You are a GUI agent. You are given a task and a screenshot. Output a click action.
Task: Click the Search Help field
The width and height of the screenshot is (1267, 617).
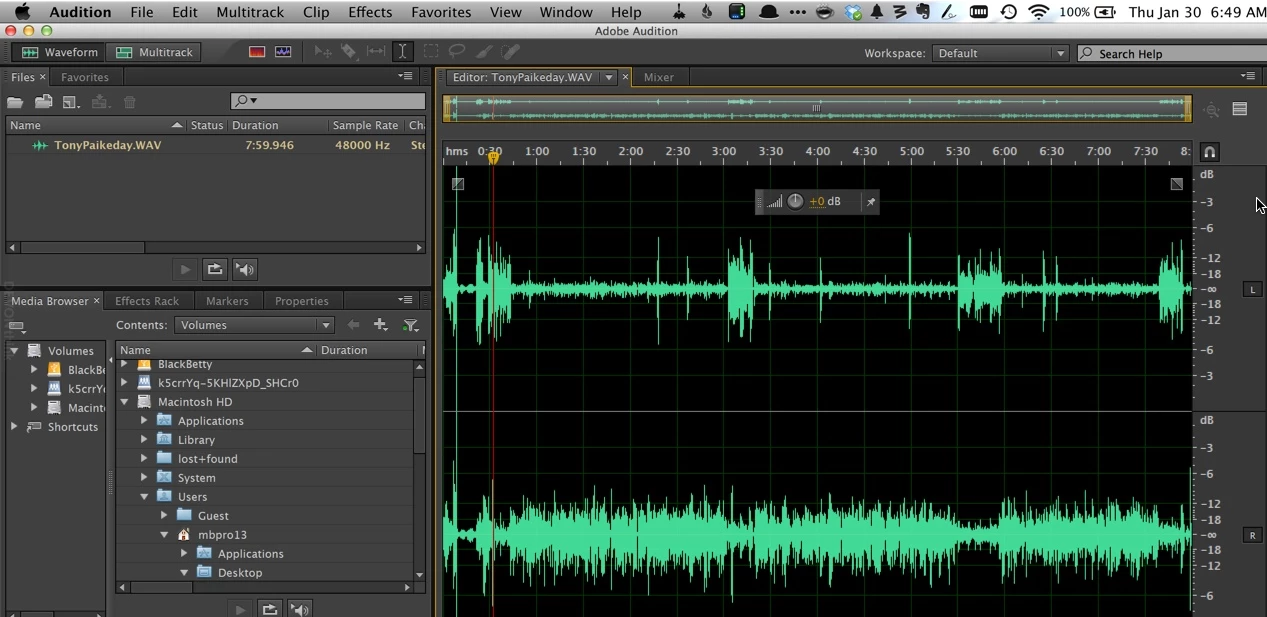point(1171,54)
